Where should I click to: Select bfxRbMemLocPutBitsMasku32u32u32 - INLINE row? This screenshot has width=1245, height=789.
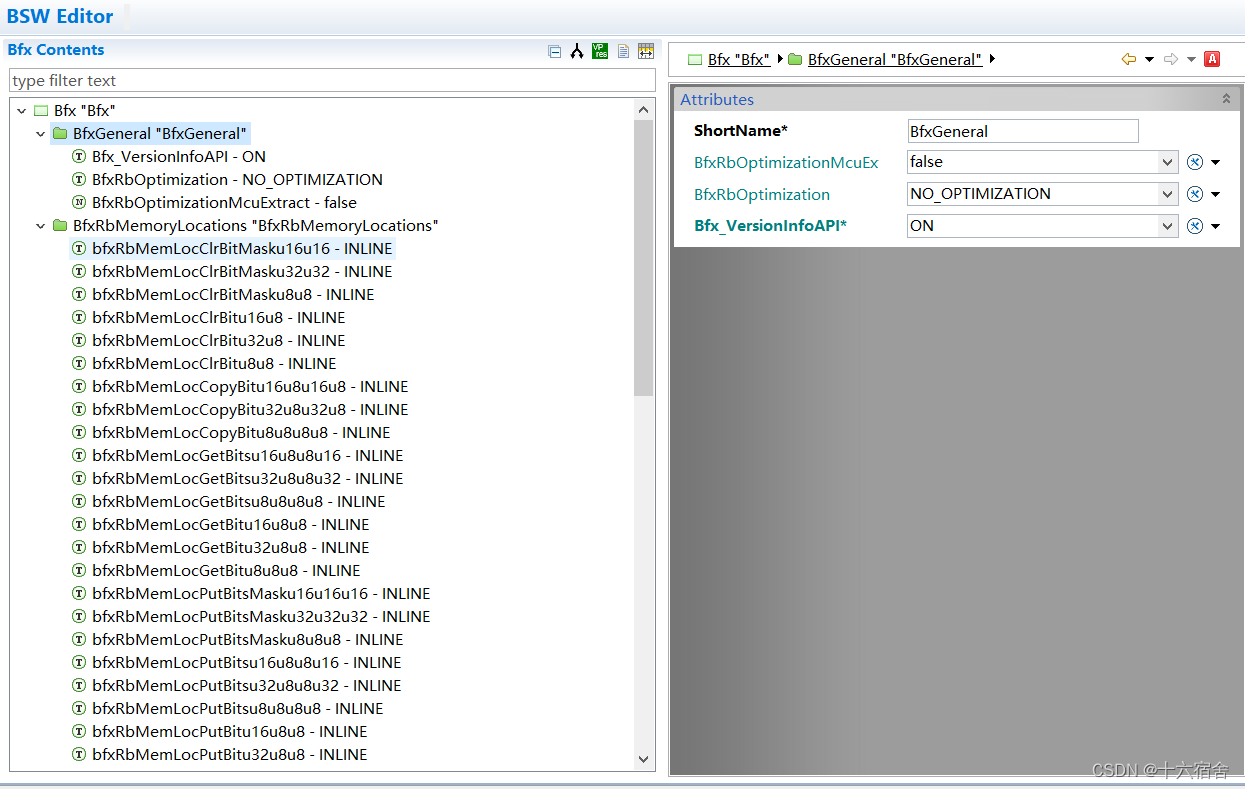point(261,616)
